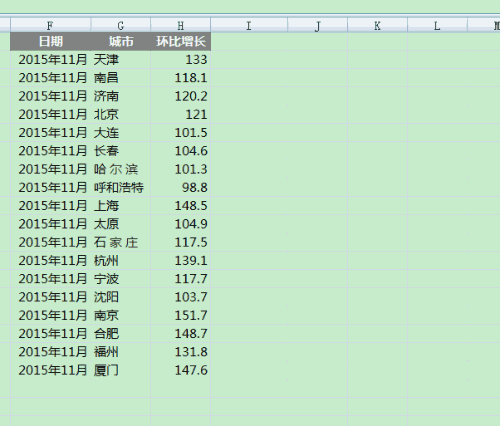
Task: Select column F header
Action: 50,25
